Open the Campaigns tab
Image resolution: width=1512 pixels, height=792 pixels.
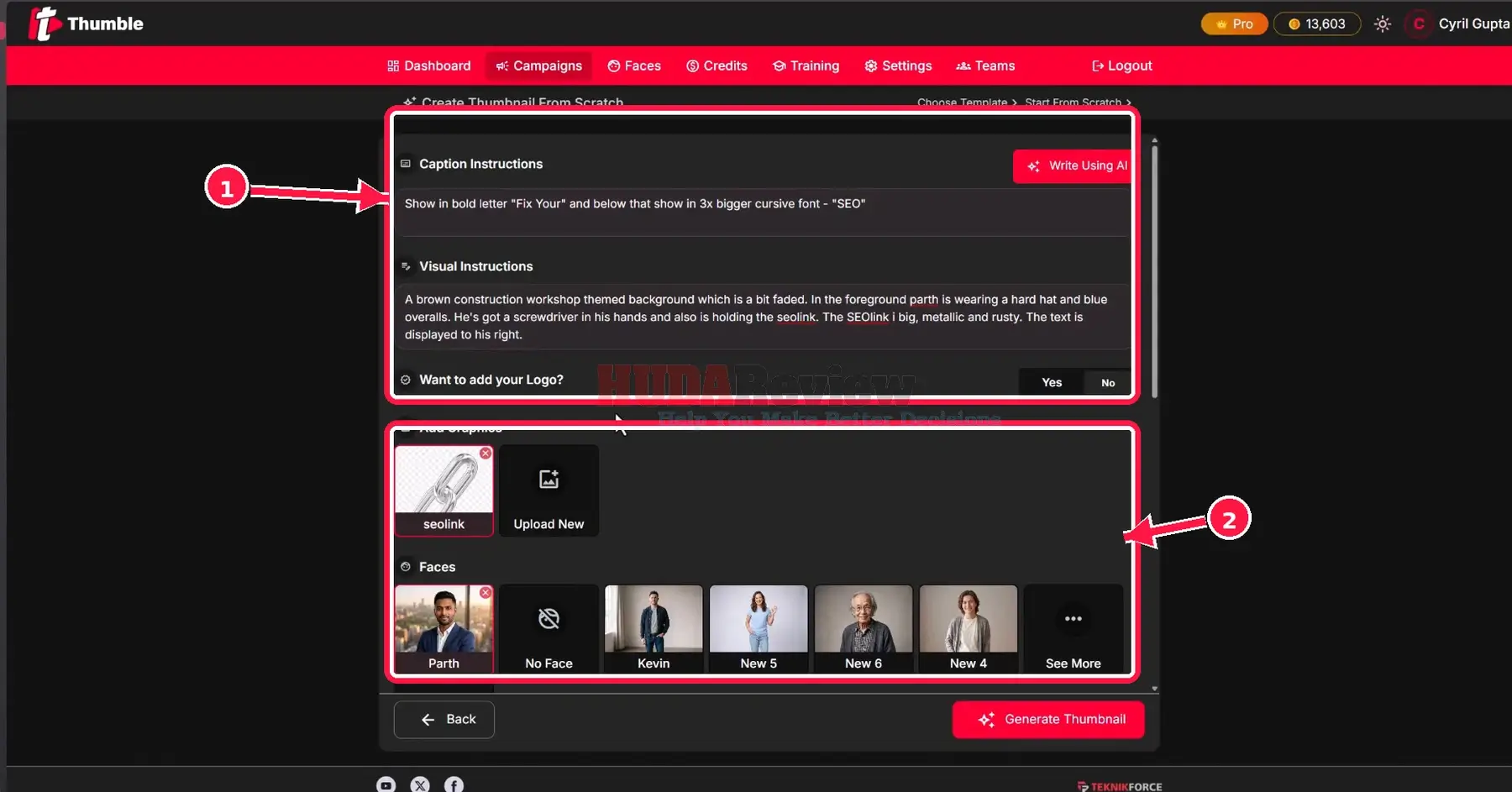tap(538, 66)
